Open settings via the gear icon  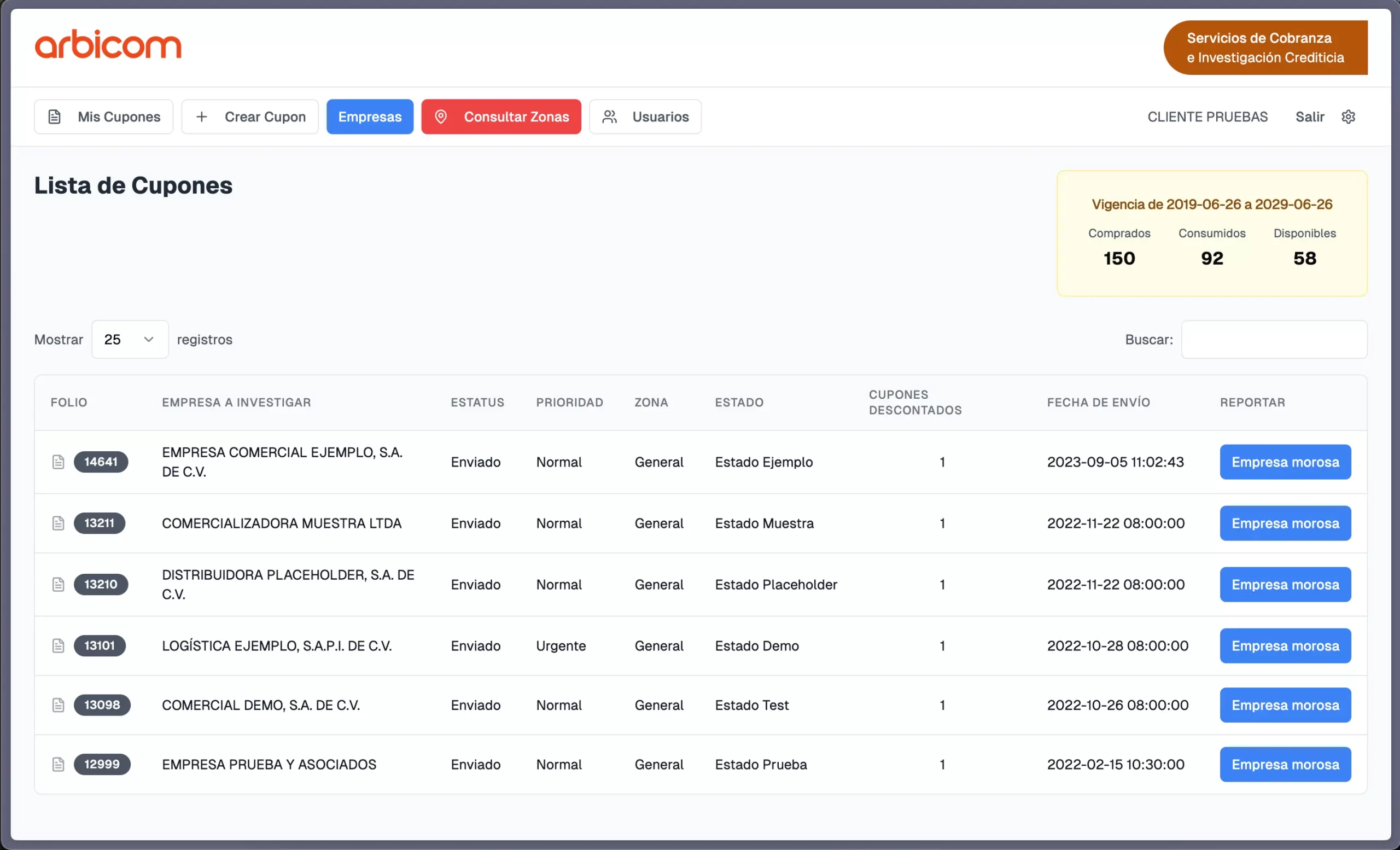(x=1348, y=117)
